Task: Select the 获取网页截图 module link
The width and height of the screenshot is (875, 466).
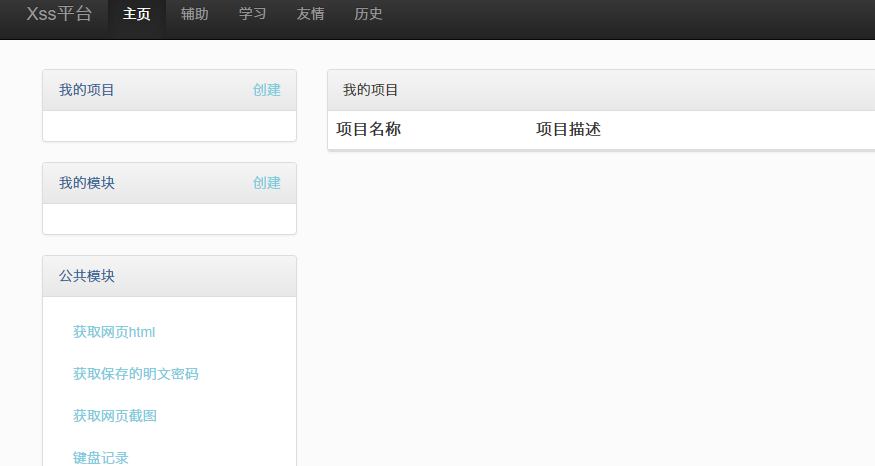Action: pos(115,416)
